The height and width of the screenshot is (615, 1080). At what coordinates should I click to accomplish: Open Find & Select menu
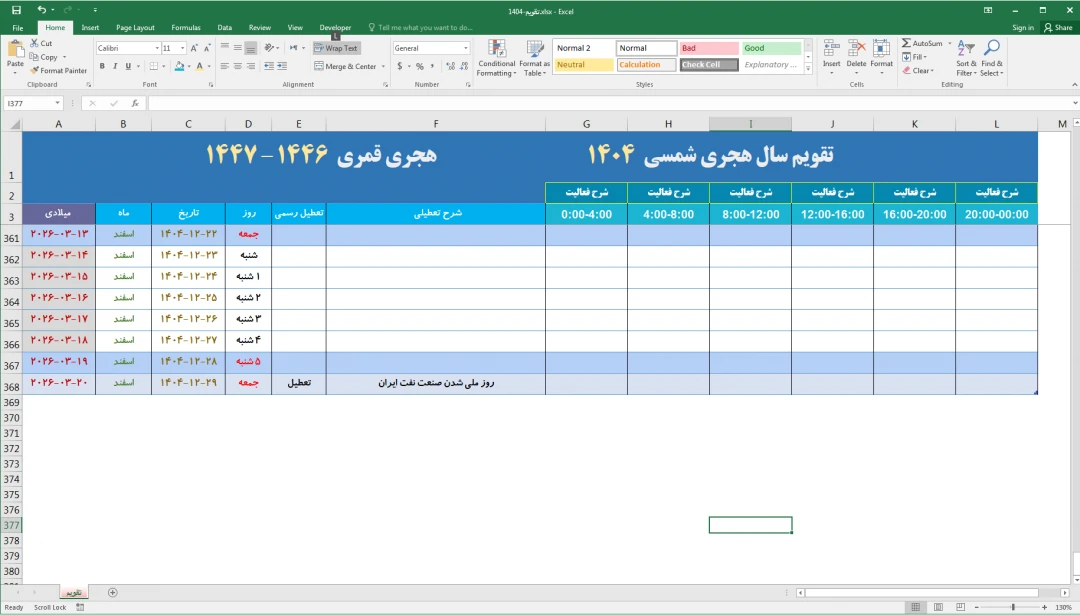991,58
